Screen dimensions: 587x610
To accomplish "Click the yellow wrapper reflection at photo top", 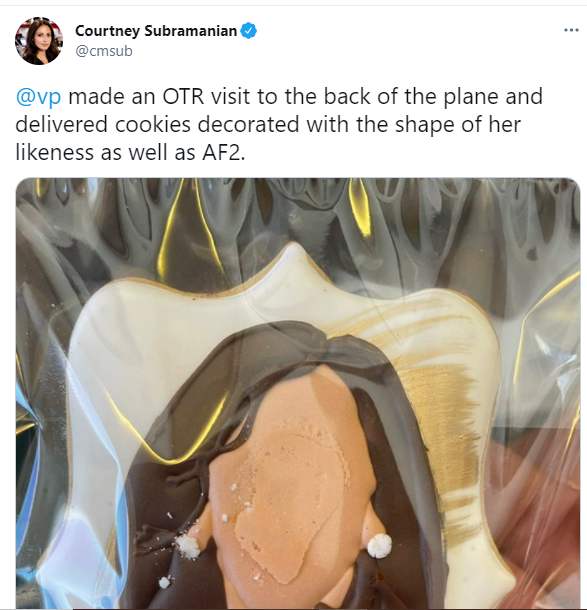I will tap(360, 208).
